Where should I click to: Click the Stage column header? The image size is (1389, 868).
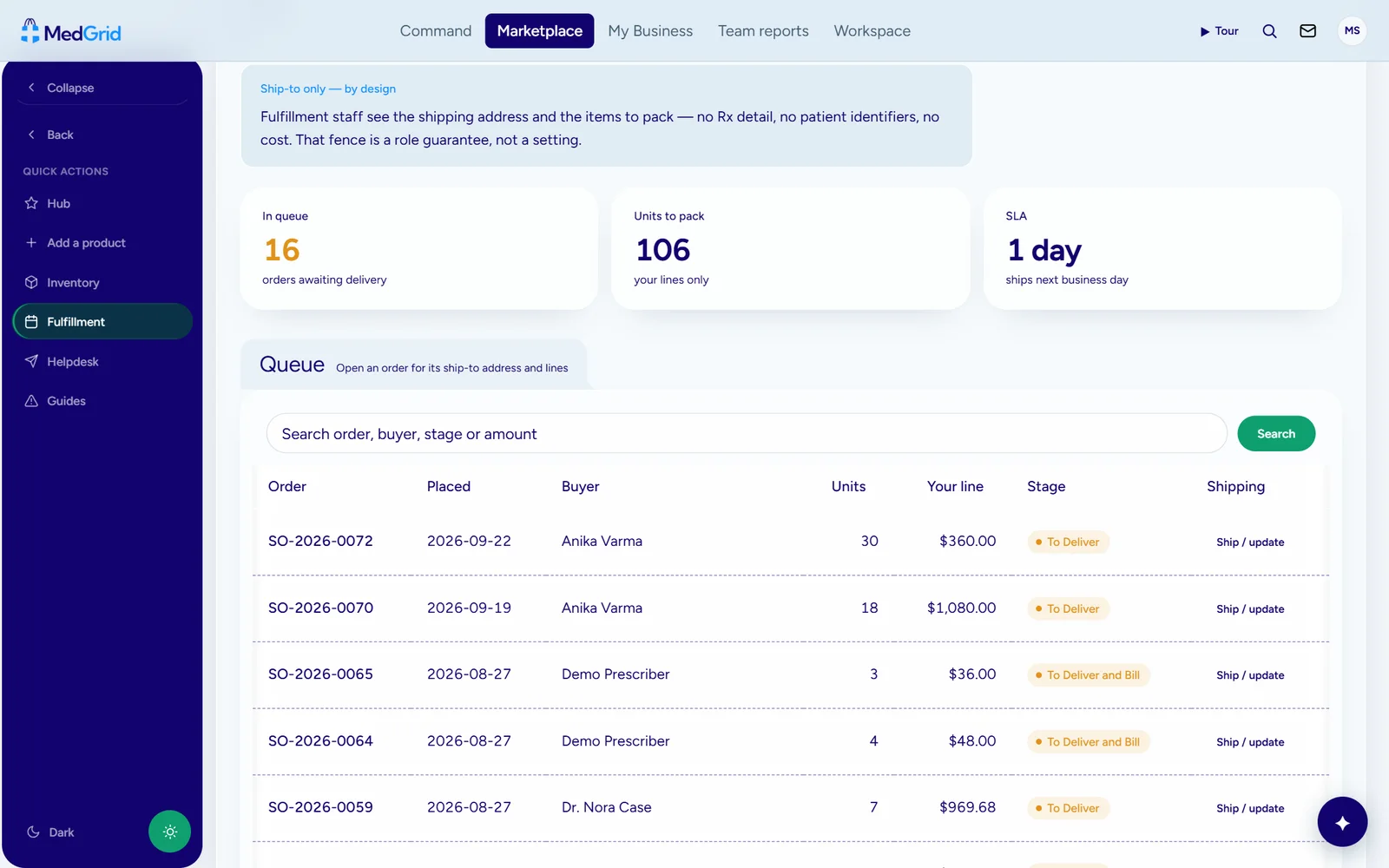[1046, 487]
